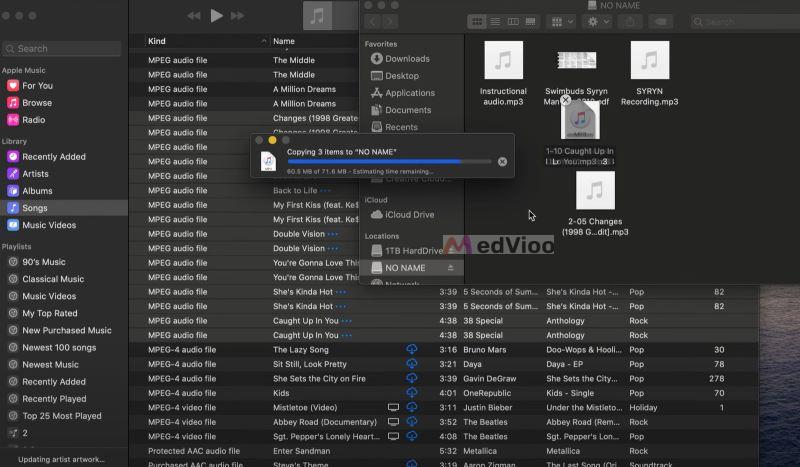This screenshot has width=800, height=467.
Task: Select the 1TB HardDrive location
Action: click(407, 251)
